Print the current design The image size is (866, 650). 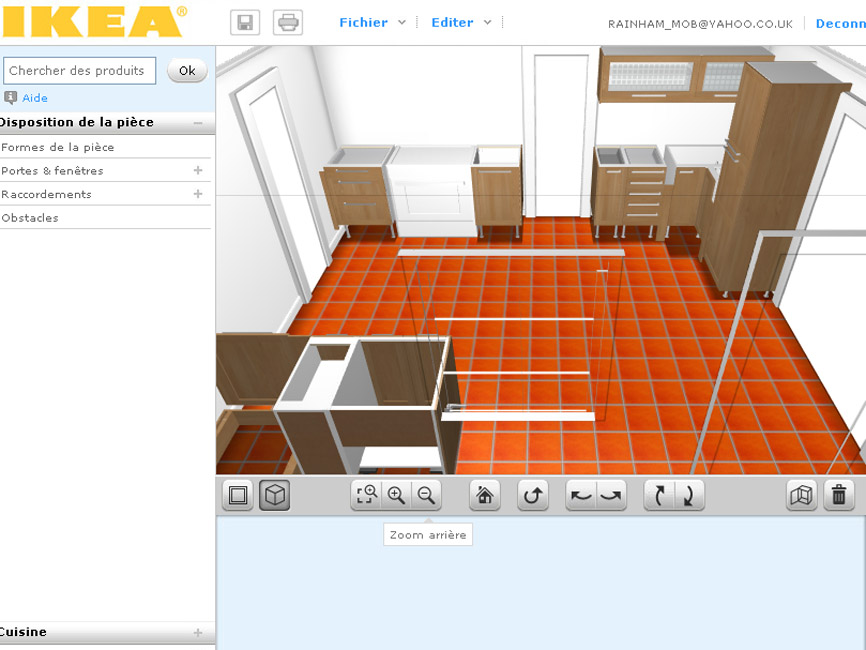pos(288,21)
